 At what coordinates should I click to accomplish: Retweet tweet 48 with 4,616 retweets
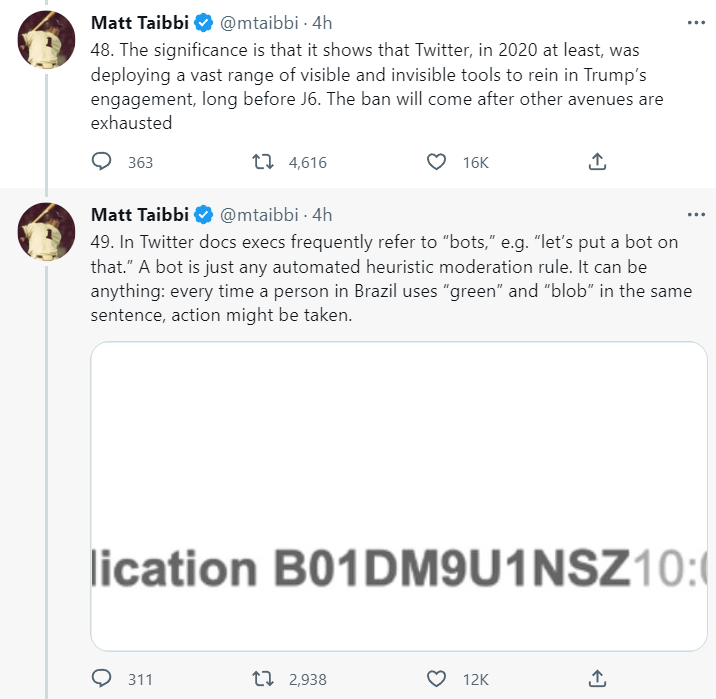point(261,162)
